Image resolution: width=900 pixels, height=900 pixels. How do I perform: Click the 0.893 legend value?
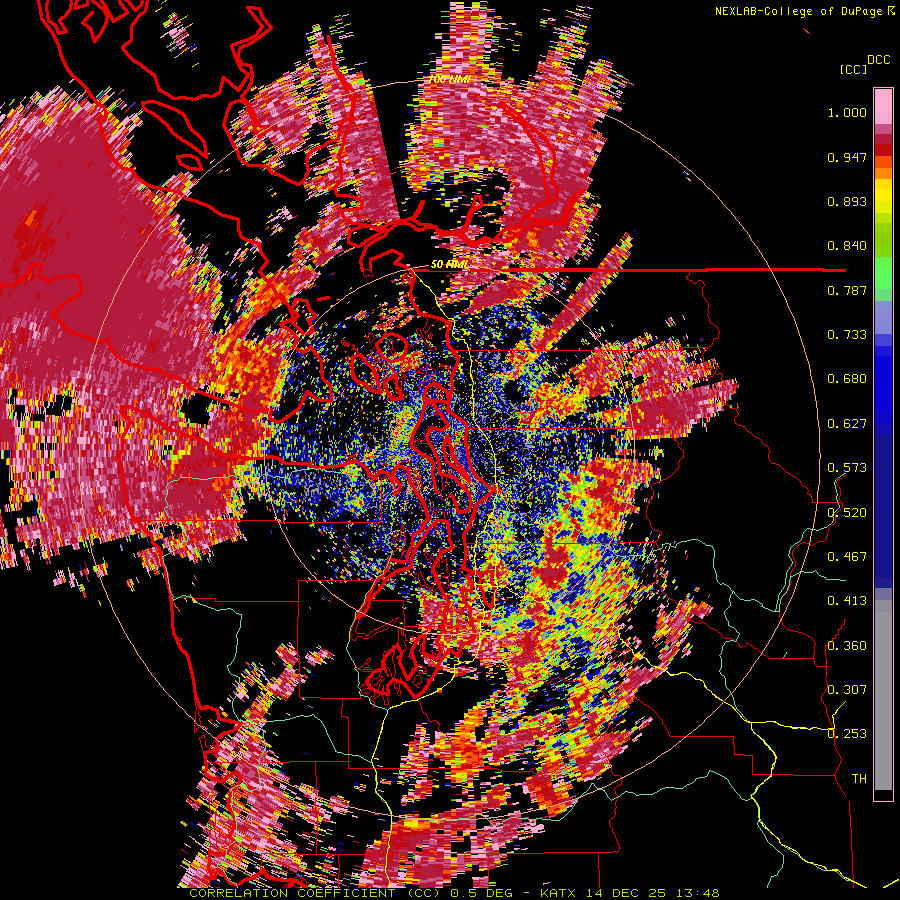click(847, 201)
